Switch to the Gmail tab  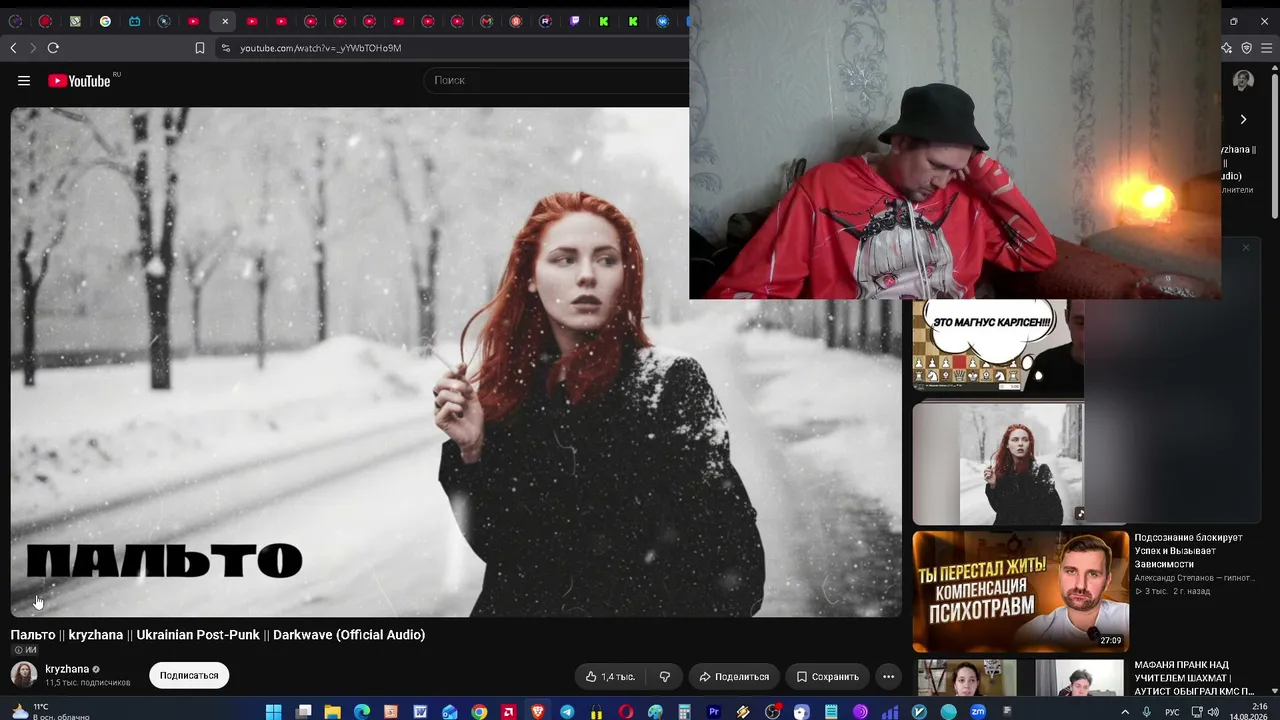(x=487, y=21)
